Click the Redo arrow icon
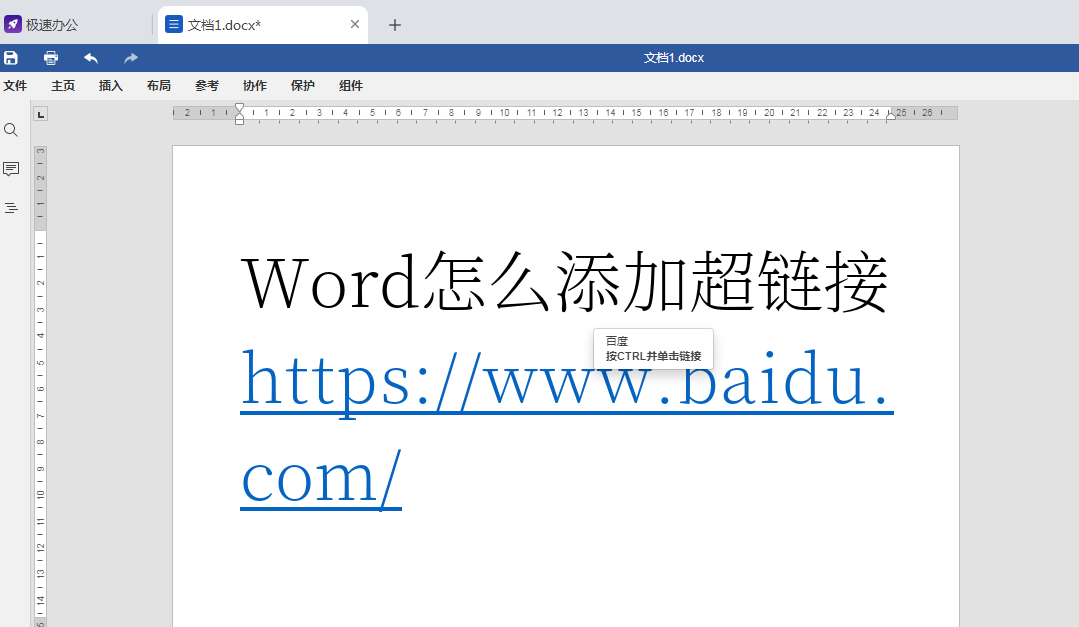This screenshot has width=1079, height=627. click(131, 58)
